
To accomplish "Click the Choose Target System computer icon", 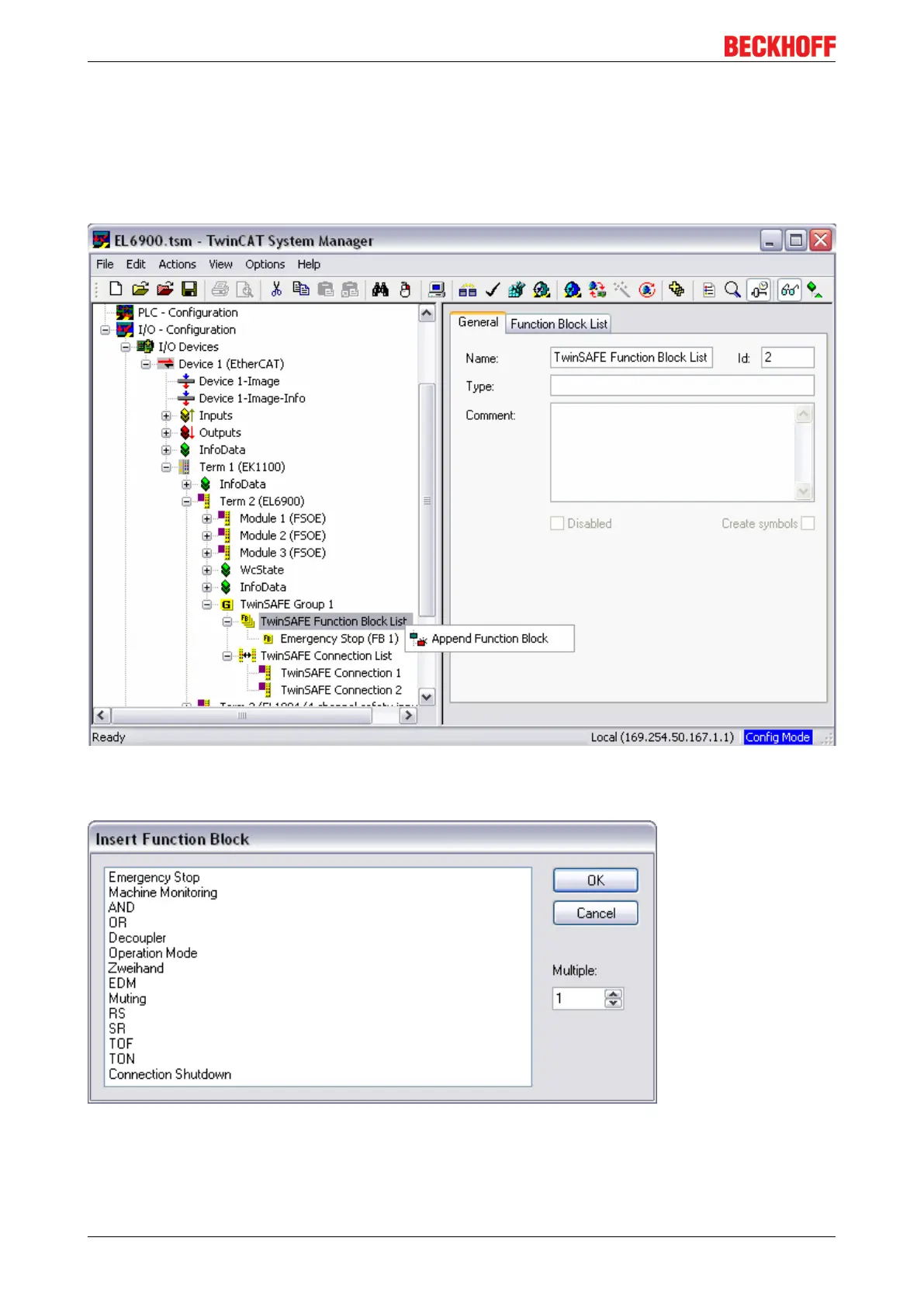I will point(437,289).
